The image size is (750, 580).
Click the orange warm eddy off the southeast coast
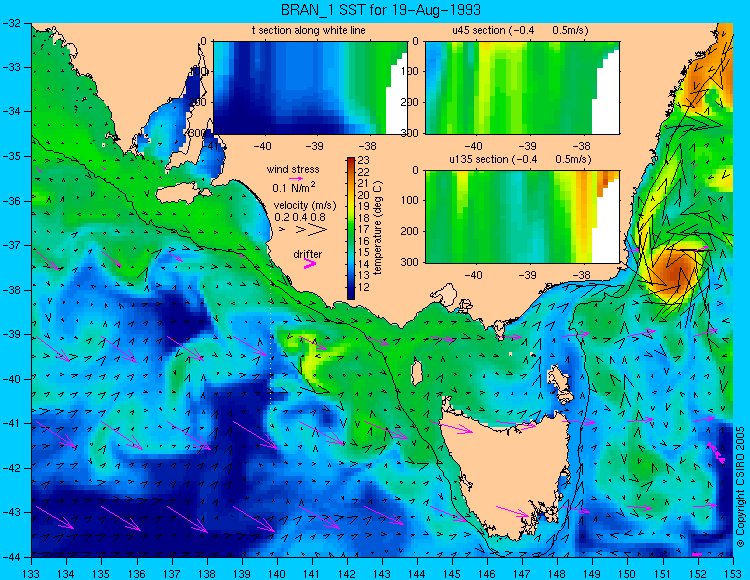pyautogui.click(x=674, y=275)
